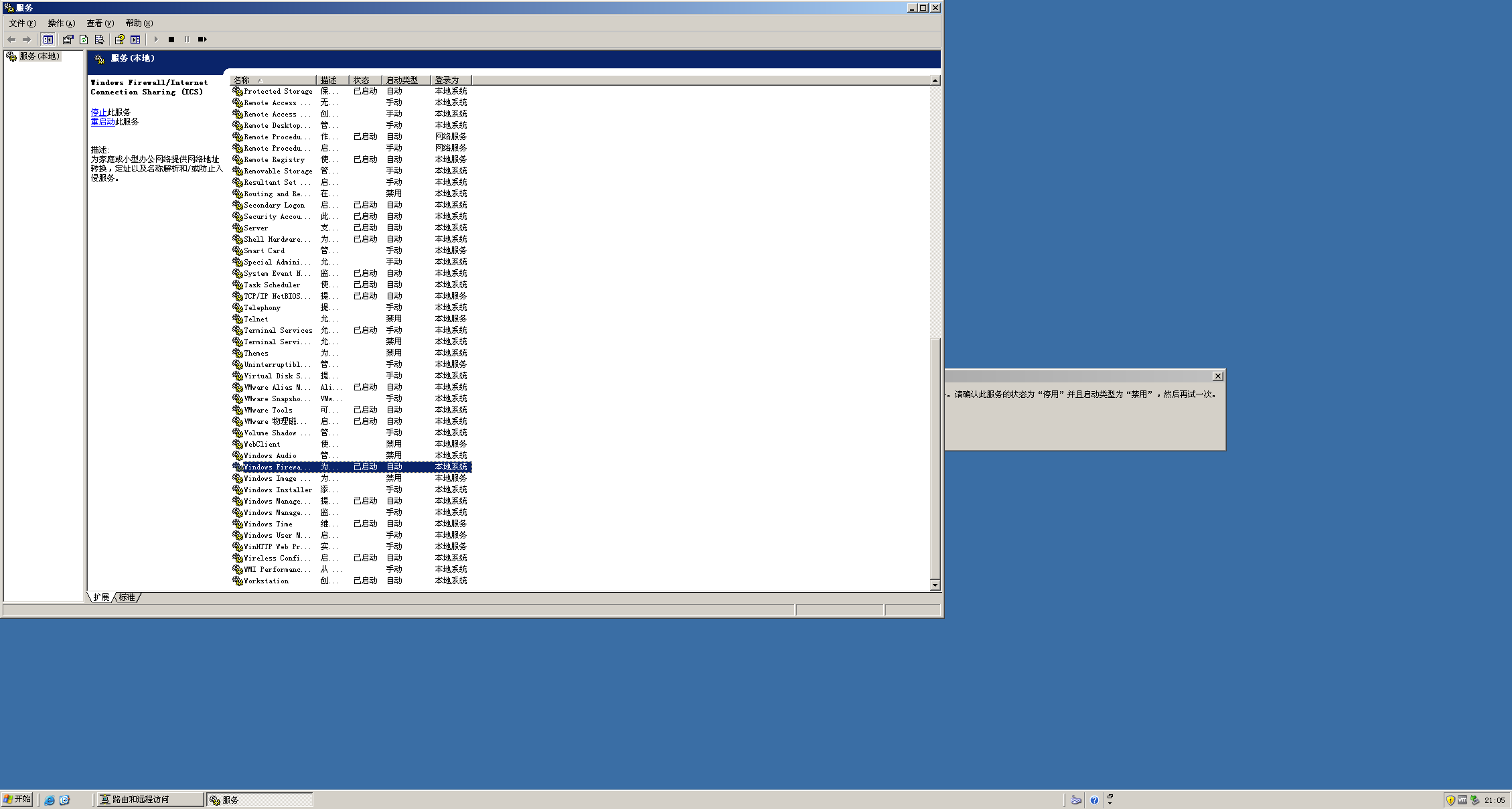This screenshot has height=809, width=1512.
Task: Open the 操作 menu
Action: pyautogui.click(x=61, y=23)
